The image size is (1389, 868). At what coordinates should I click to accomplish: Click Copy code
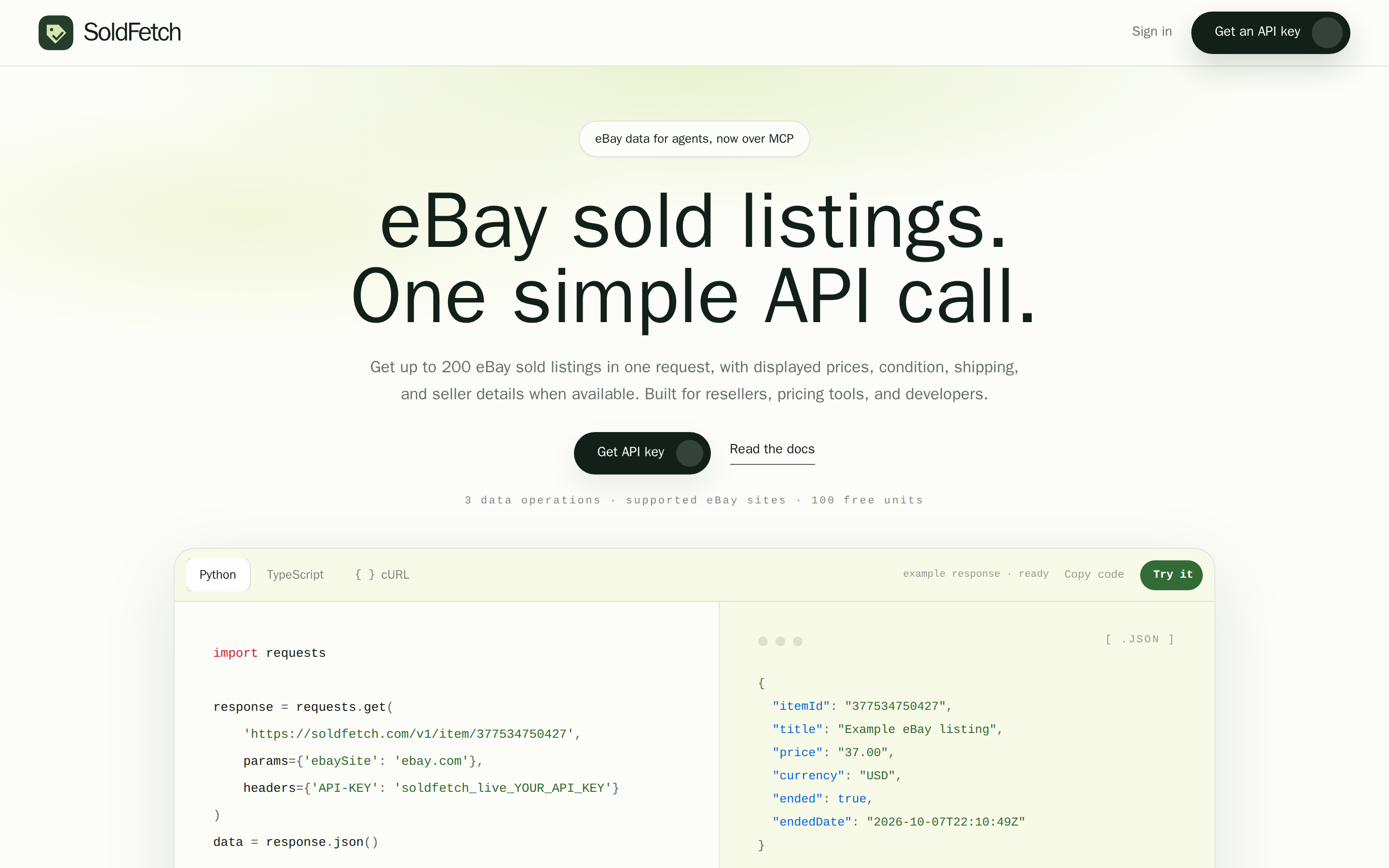pos(1094,575)
